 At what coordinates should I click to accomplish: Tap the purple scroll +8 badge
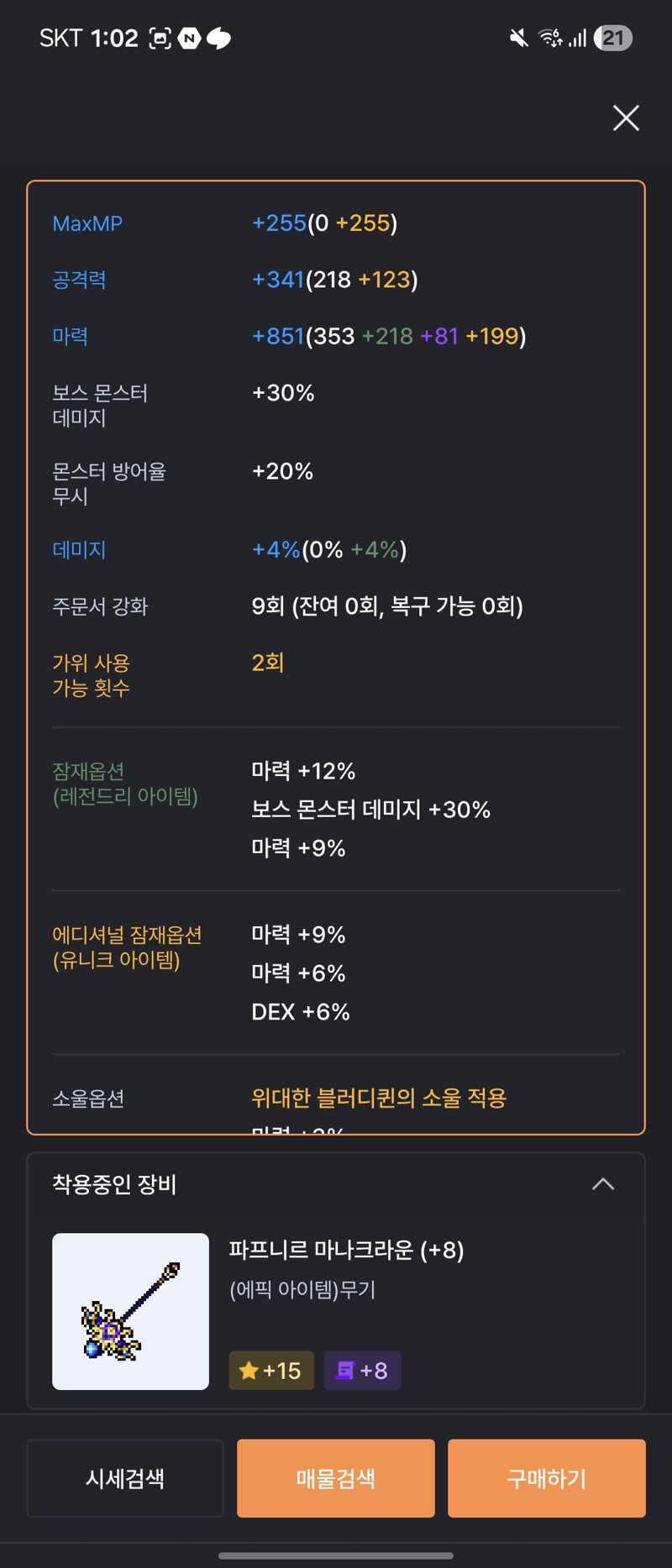coord(362,1371)
